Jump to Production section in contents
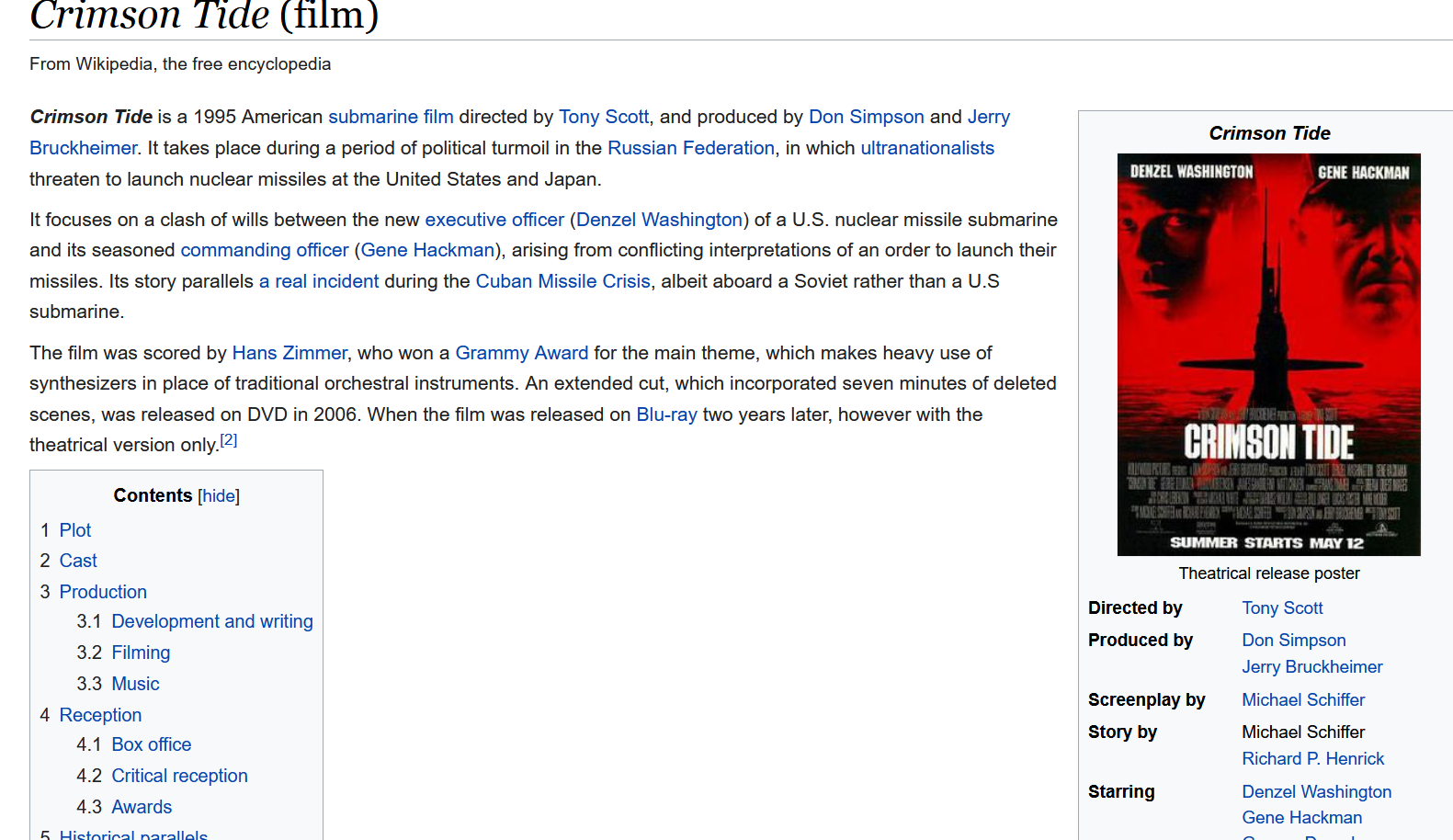Screen dimensions: 1453x840 click(x=103, y=592)
